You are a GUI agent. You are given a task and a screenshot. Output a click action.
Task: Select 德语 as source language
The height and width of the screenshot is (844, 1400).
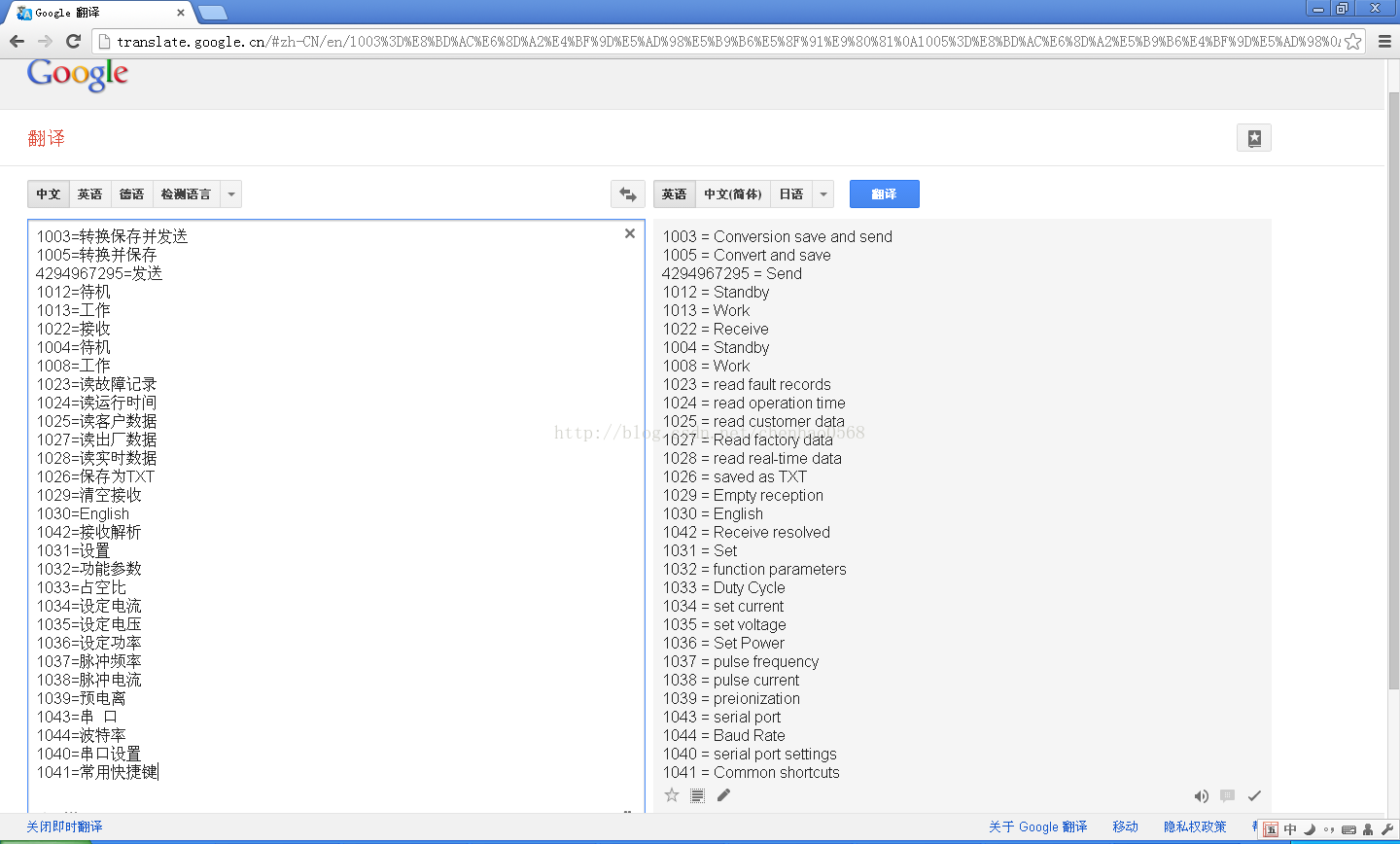coord(132,194)
